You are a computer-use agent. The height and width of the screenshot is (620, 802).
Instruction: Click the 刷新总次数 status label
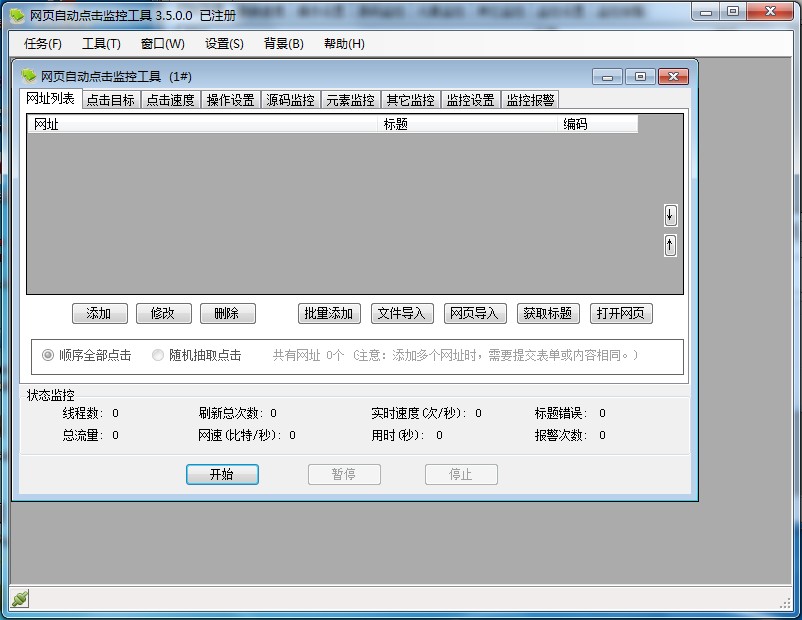click(x=231, y=413)
